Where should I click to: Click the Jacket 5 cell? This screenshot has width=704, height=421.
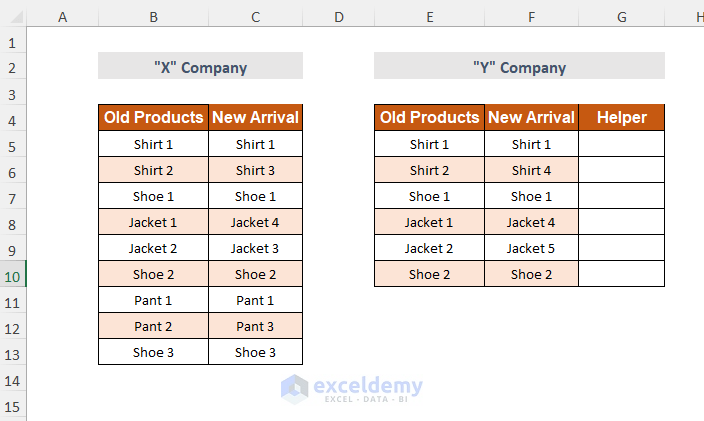coord(531,248)
